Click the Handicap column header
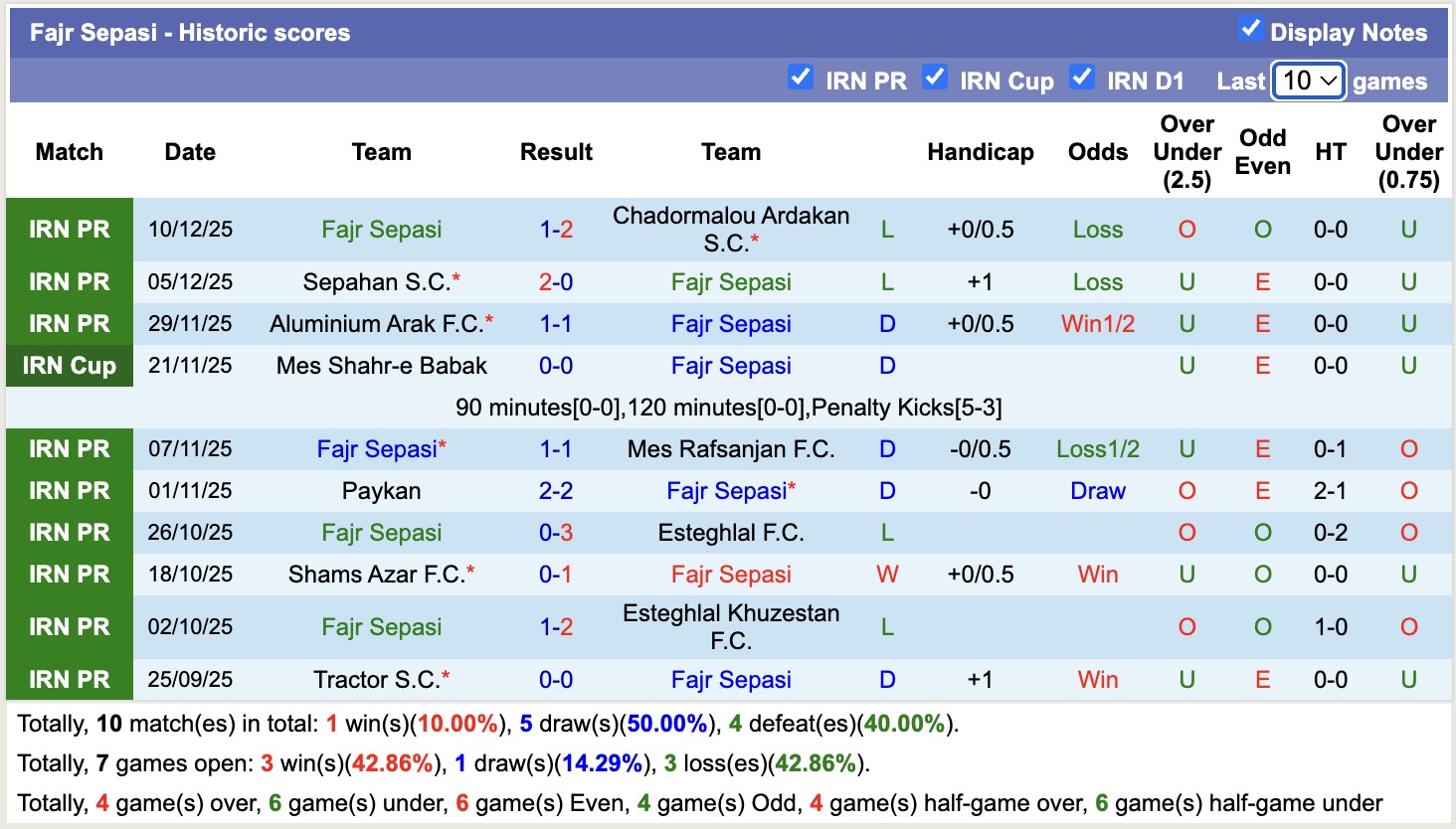 tap(980, 152)
